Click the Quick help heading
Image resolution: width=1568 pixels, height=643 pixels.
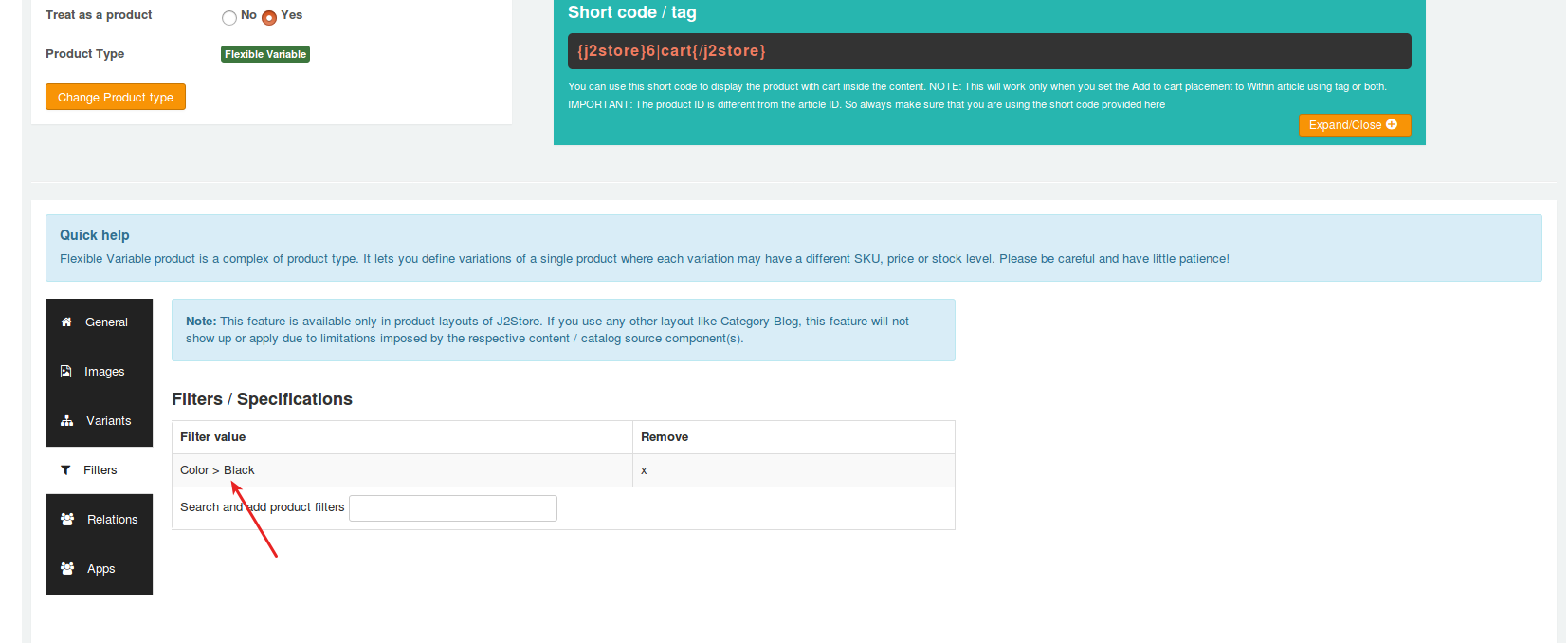pyautogui.click(x=95, y=235)
